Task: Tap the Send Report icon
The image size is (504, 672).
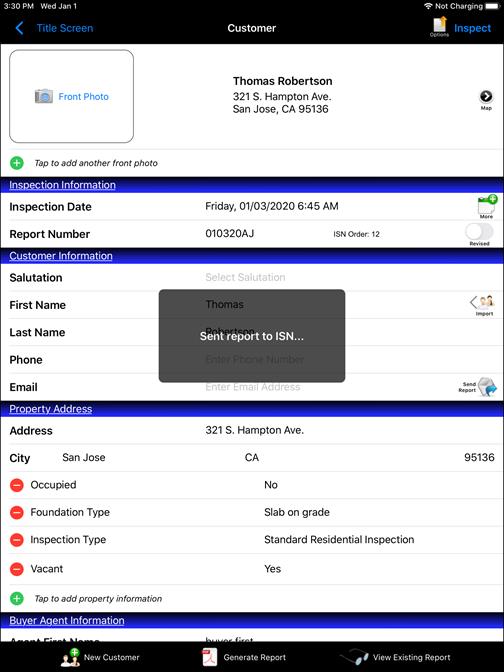Action: pyautogui.click(x=487, y=387)
